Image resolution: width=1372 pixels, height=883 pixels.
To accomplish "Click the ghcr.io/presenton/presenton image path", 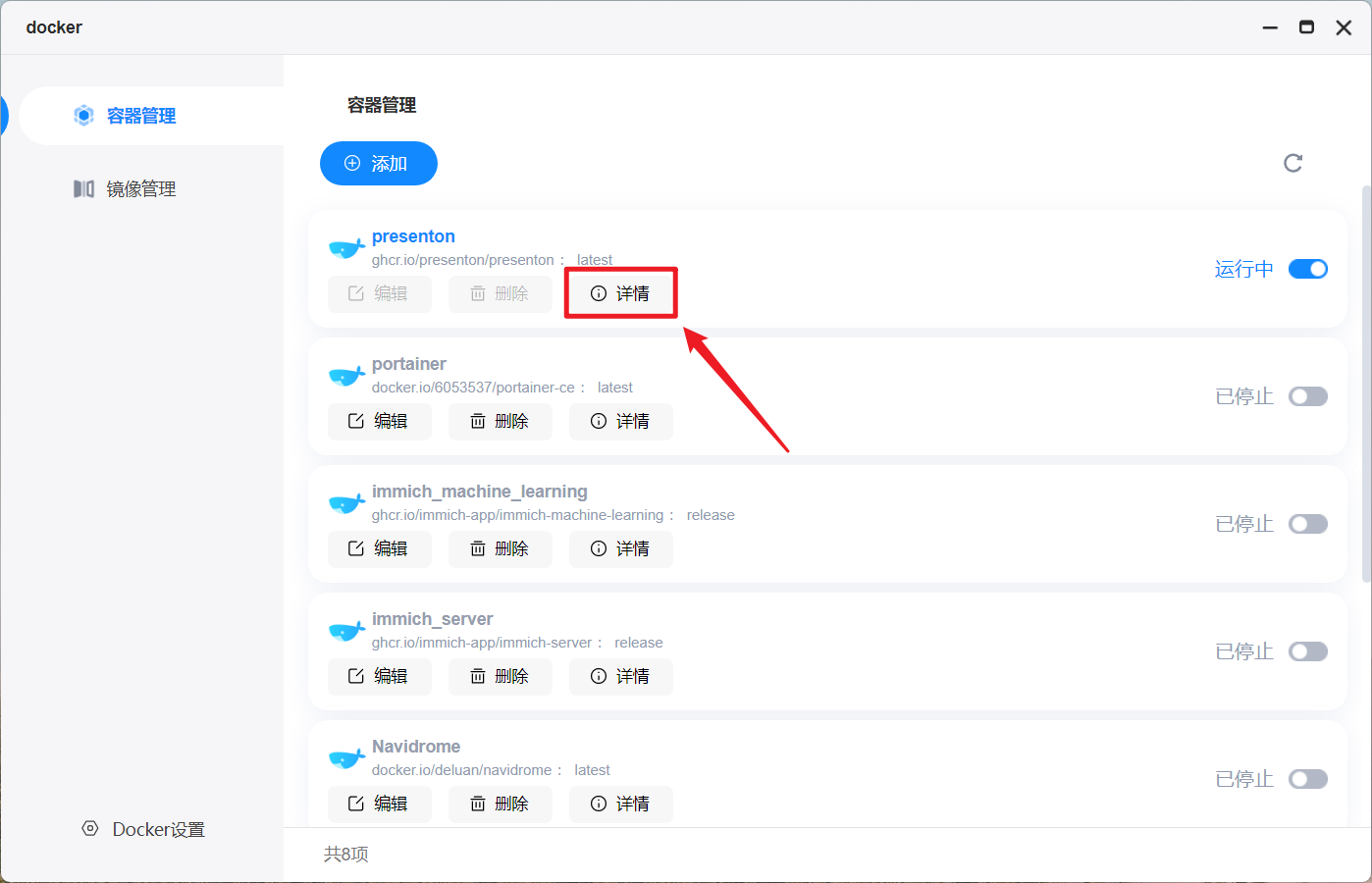I will 463,260.
